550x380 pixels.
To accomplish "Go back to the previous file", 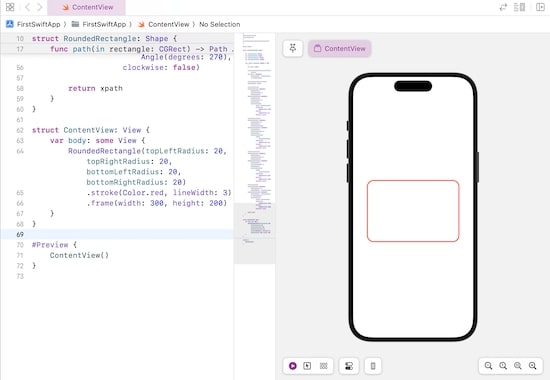I will [x=28, y=7].
